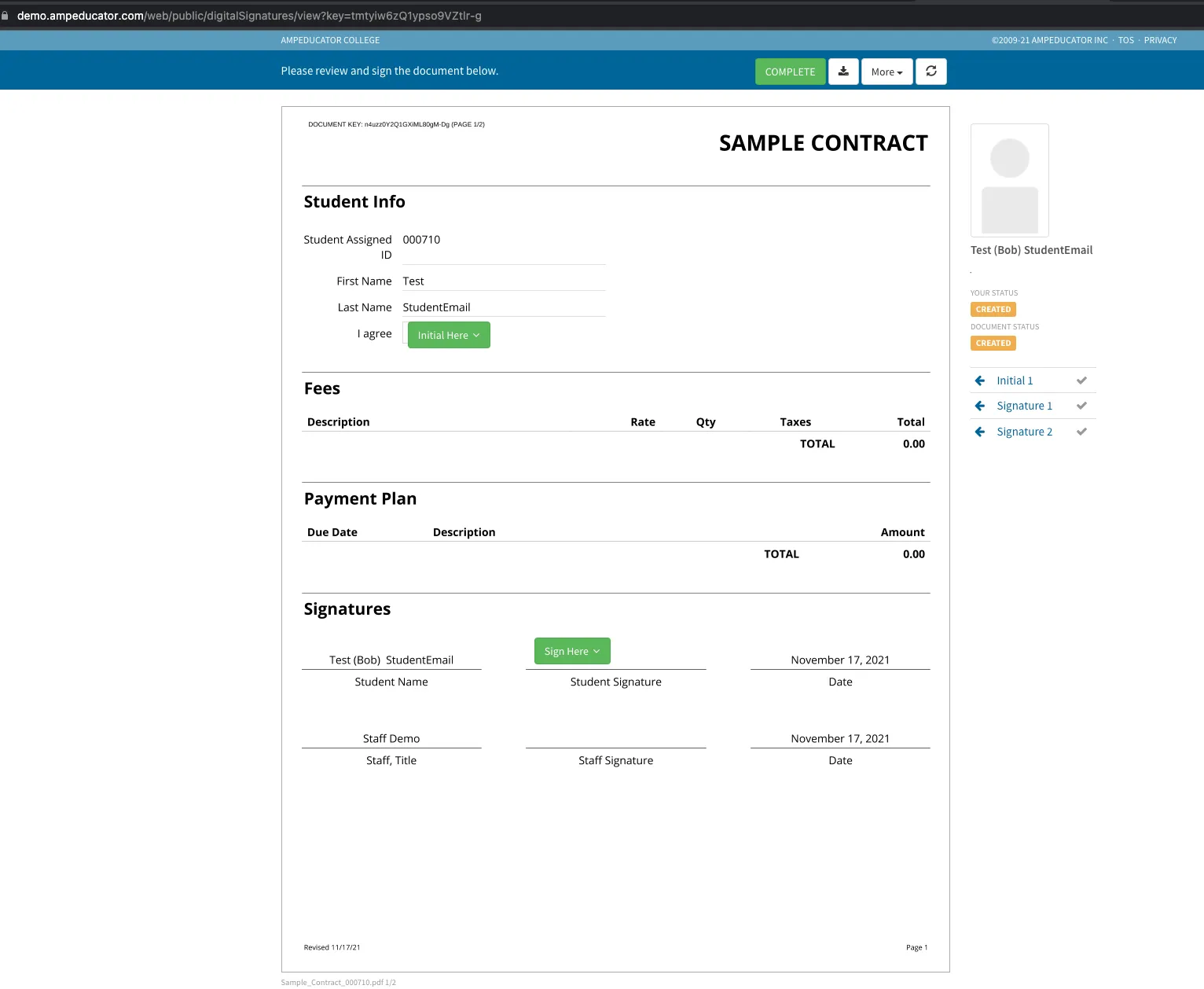Click student ID value 000710

click(421, 240)
